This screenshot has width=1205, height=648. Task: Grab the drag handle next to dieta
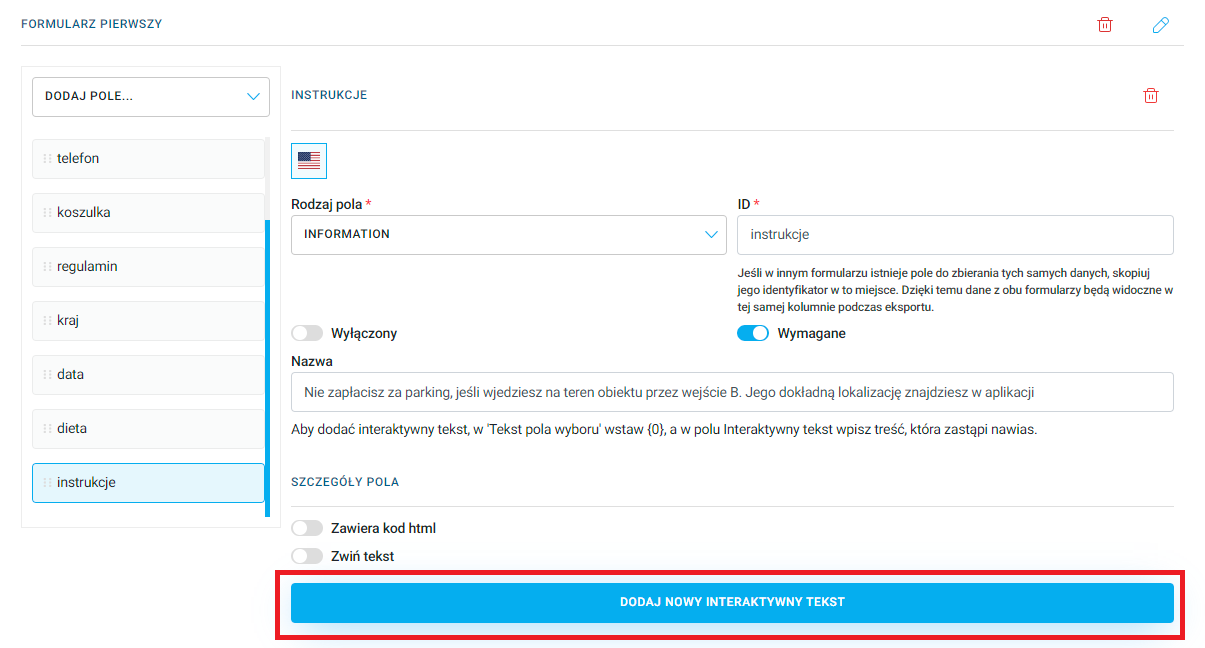click(x=47, y=428)
